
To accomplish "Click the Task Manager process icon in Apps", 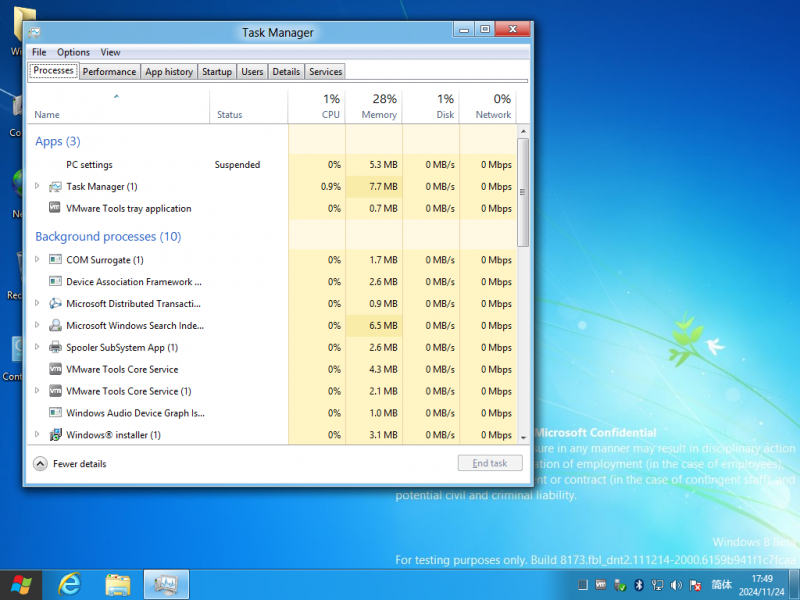I will pyautogui.click(x=55, y=187).
